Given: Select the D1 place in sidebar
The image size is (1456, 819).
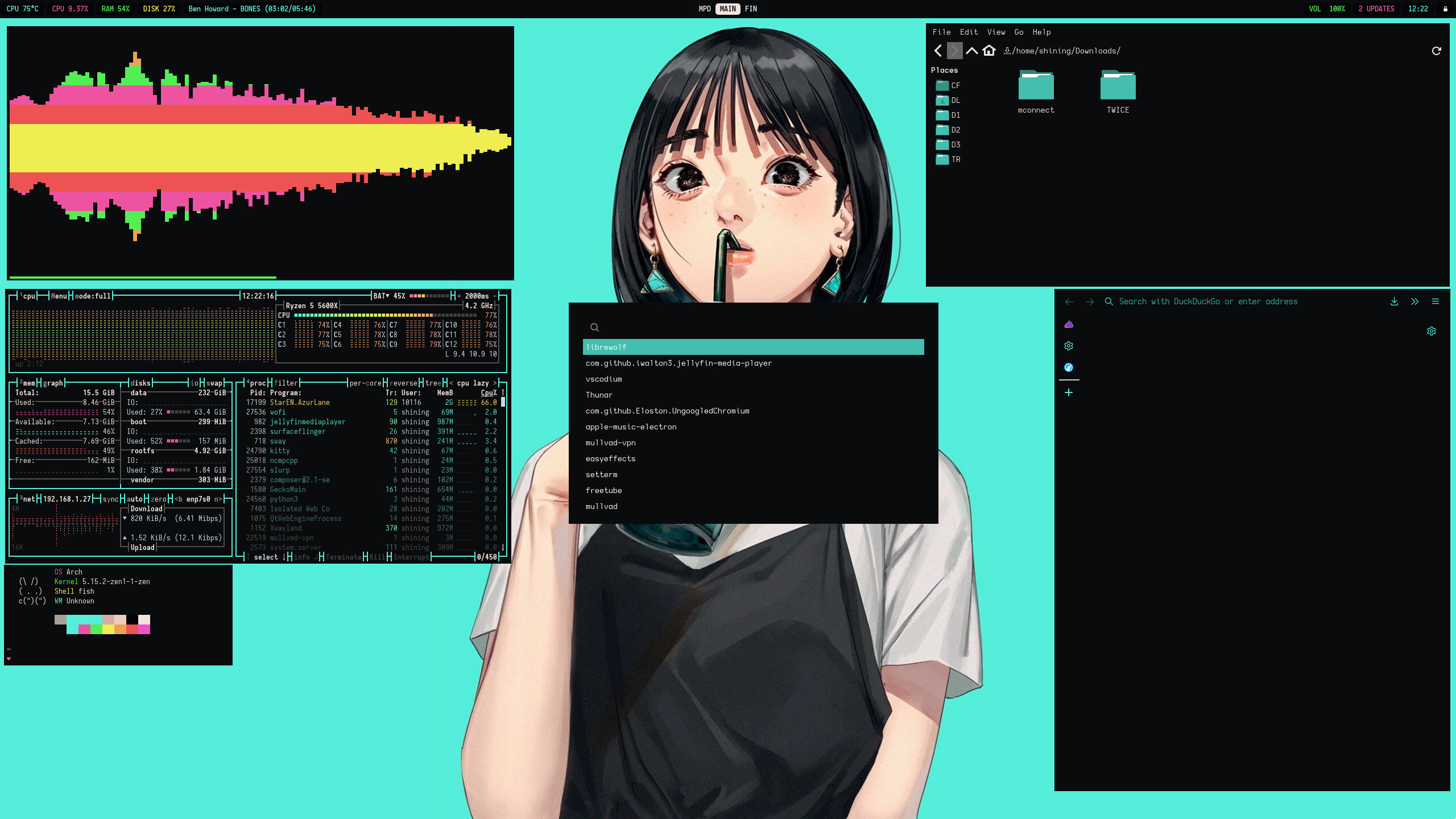Looking at the screenshot, I should [x=948, y=115].
